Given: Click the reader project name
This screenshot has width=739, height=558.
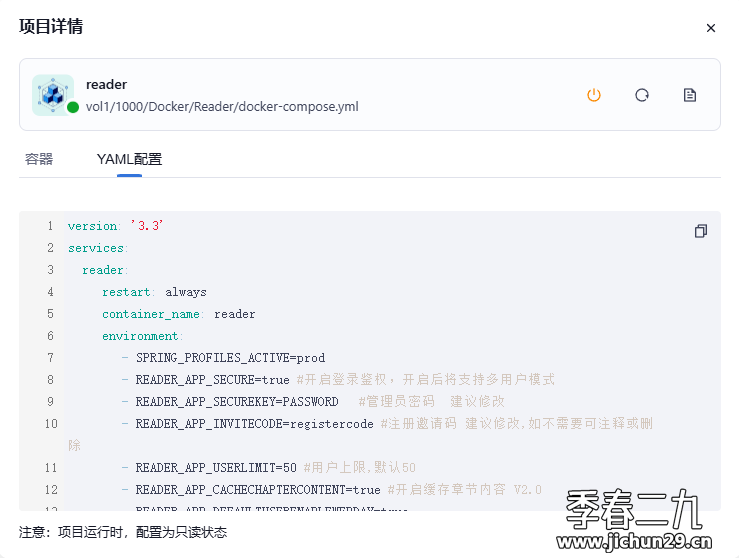Looking at the screenshot, I should (x=107, y=84).
